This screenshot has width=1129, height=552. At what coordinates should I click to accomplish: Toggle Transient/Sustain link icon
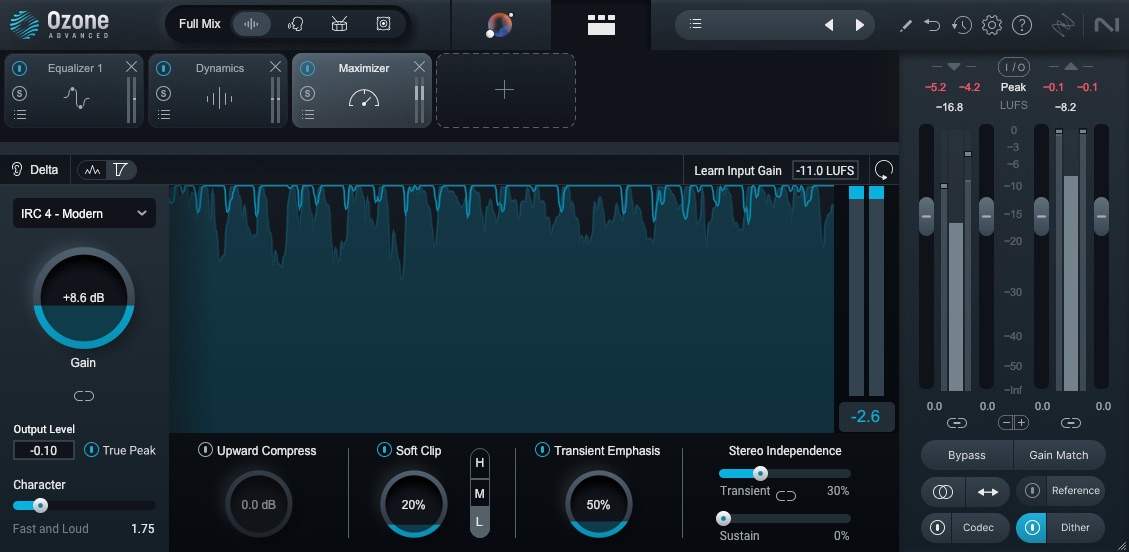786,496
